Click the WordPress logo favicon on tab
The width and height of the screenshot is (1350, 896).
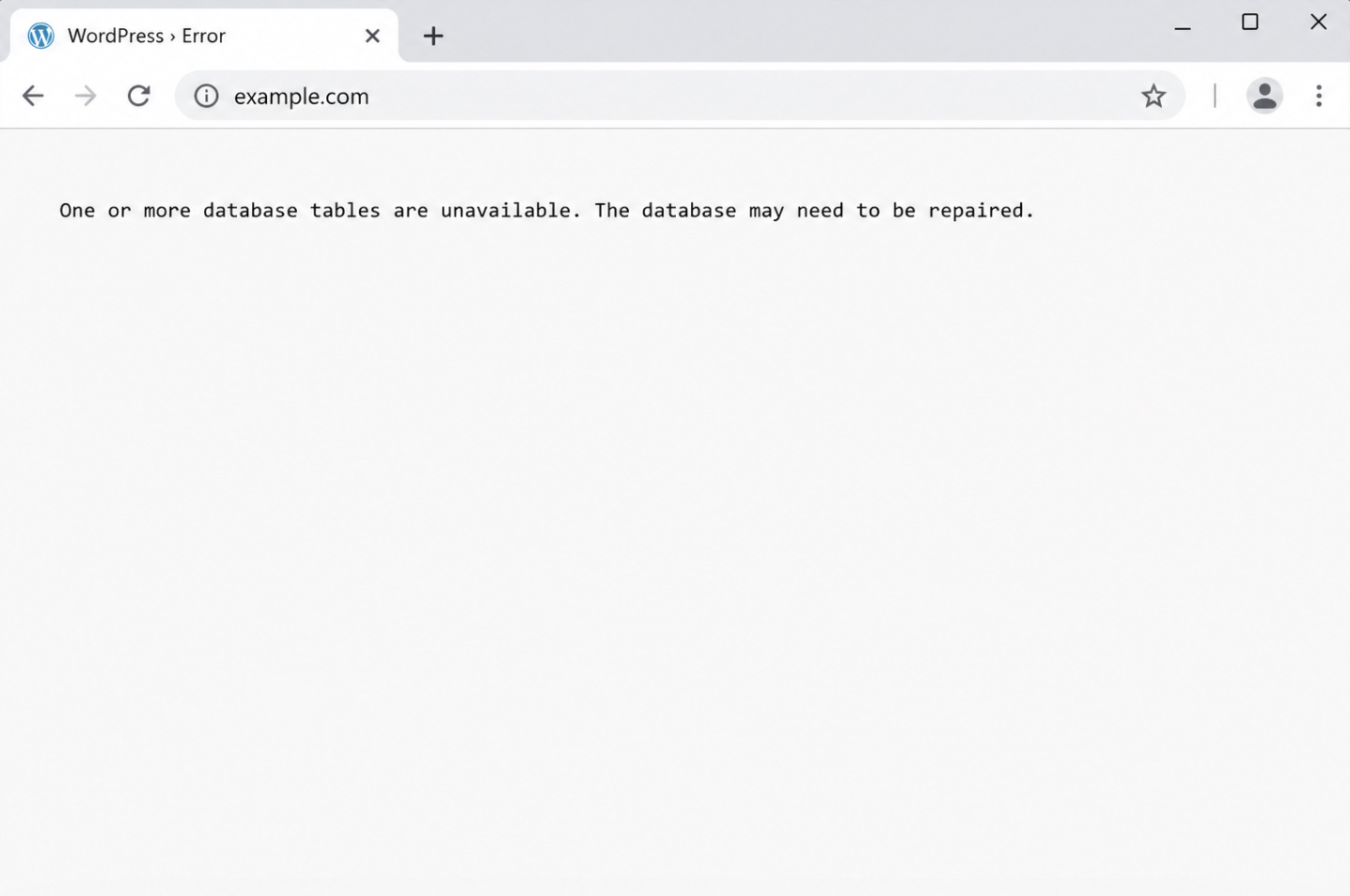click(x=40, y=36)
